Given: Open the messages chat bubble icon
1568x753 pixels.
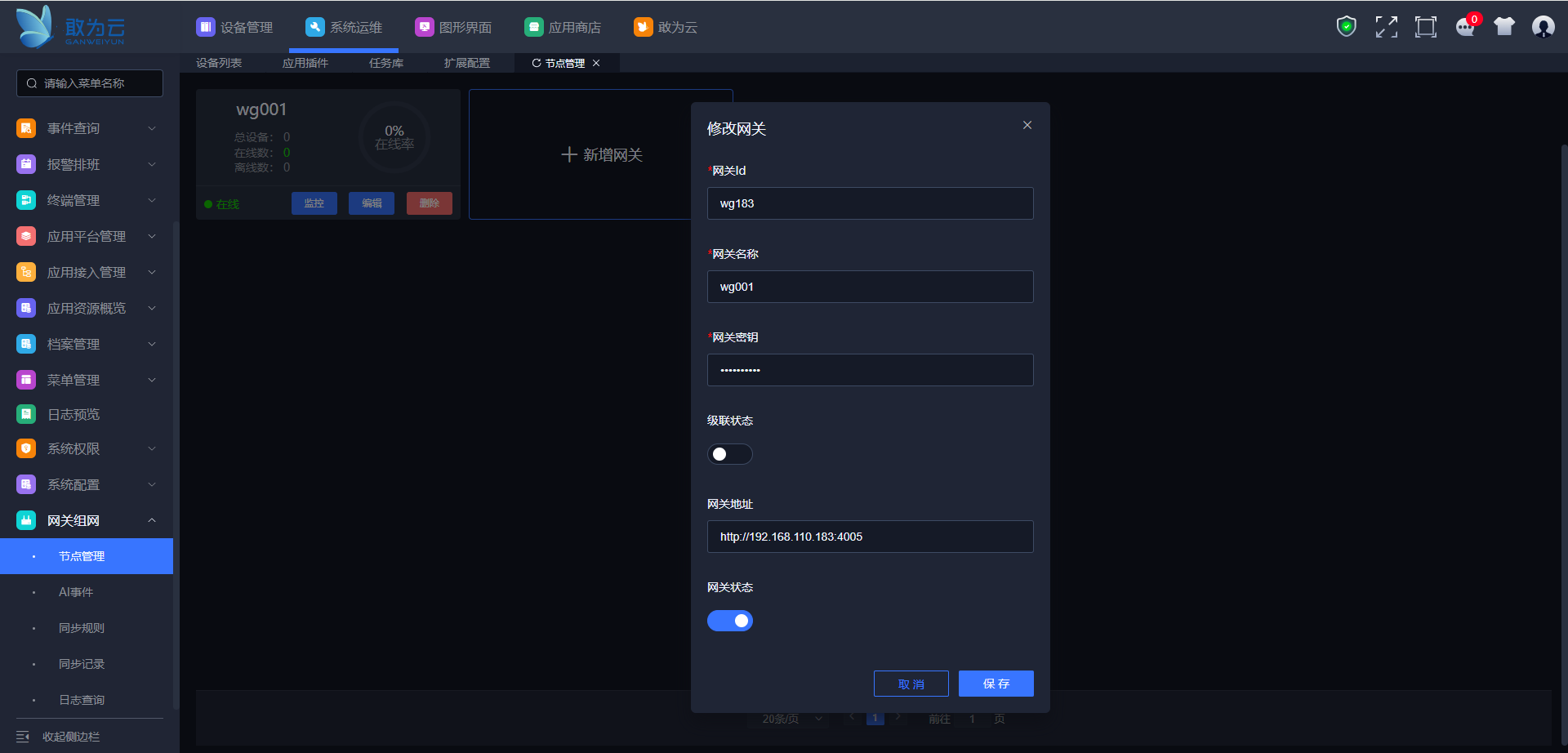Looking at the screenshot, I should tap(1466, 27).
